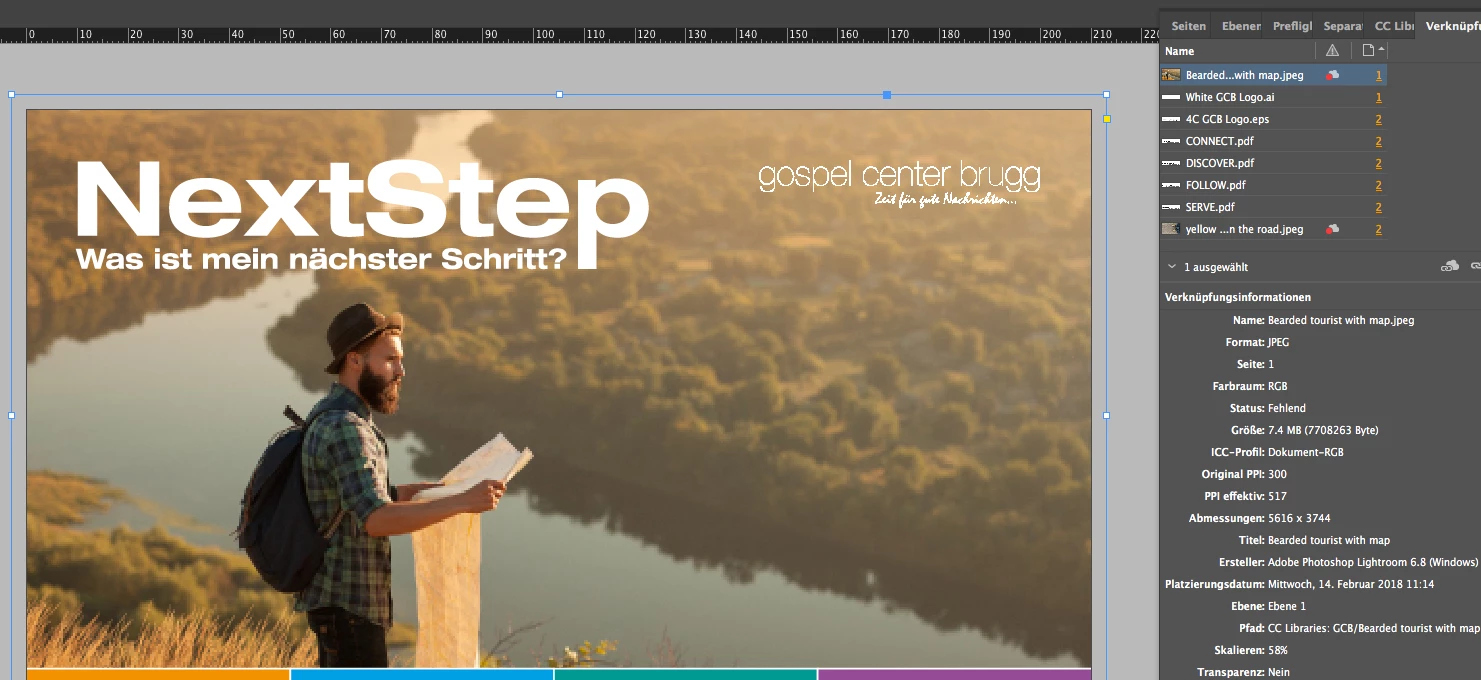Click missing-link cloud icon on Bearded tourist row
1481x680 pixels.
click(1332, 75)
